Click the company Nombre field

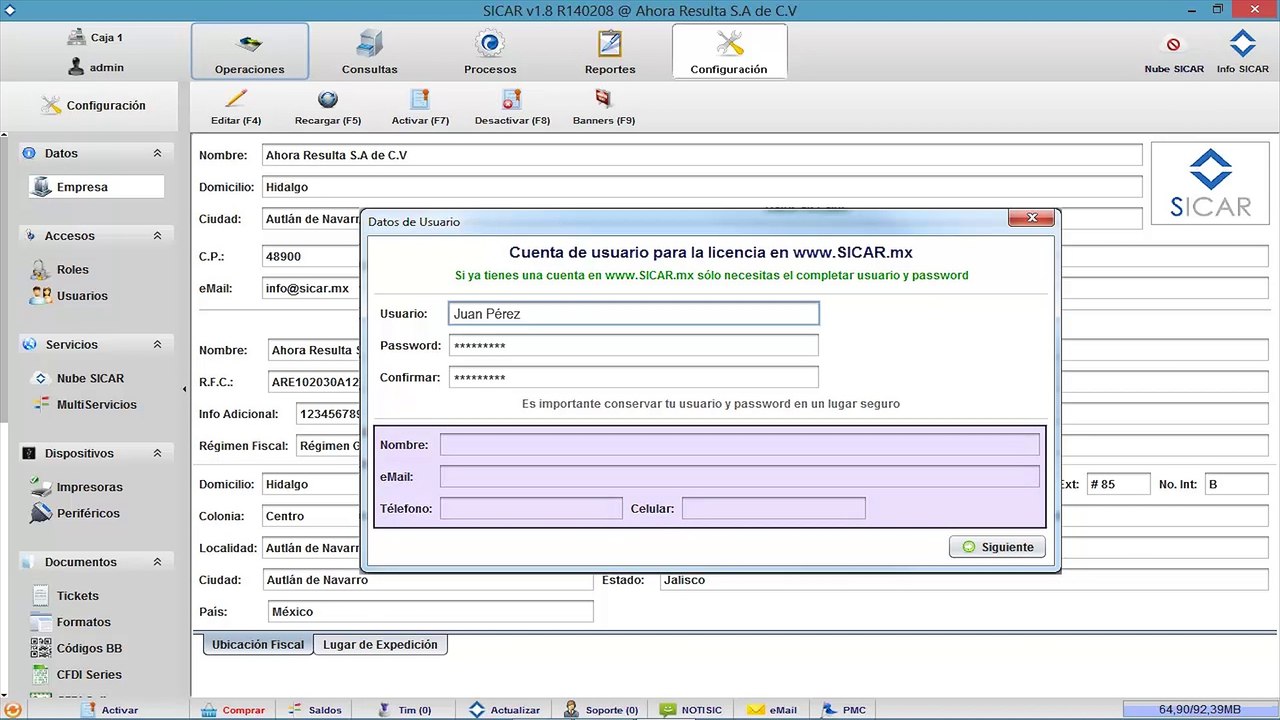[x=702, y=155]
